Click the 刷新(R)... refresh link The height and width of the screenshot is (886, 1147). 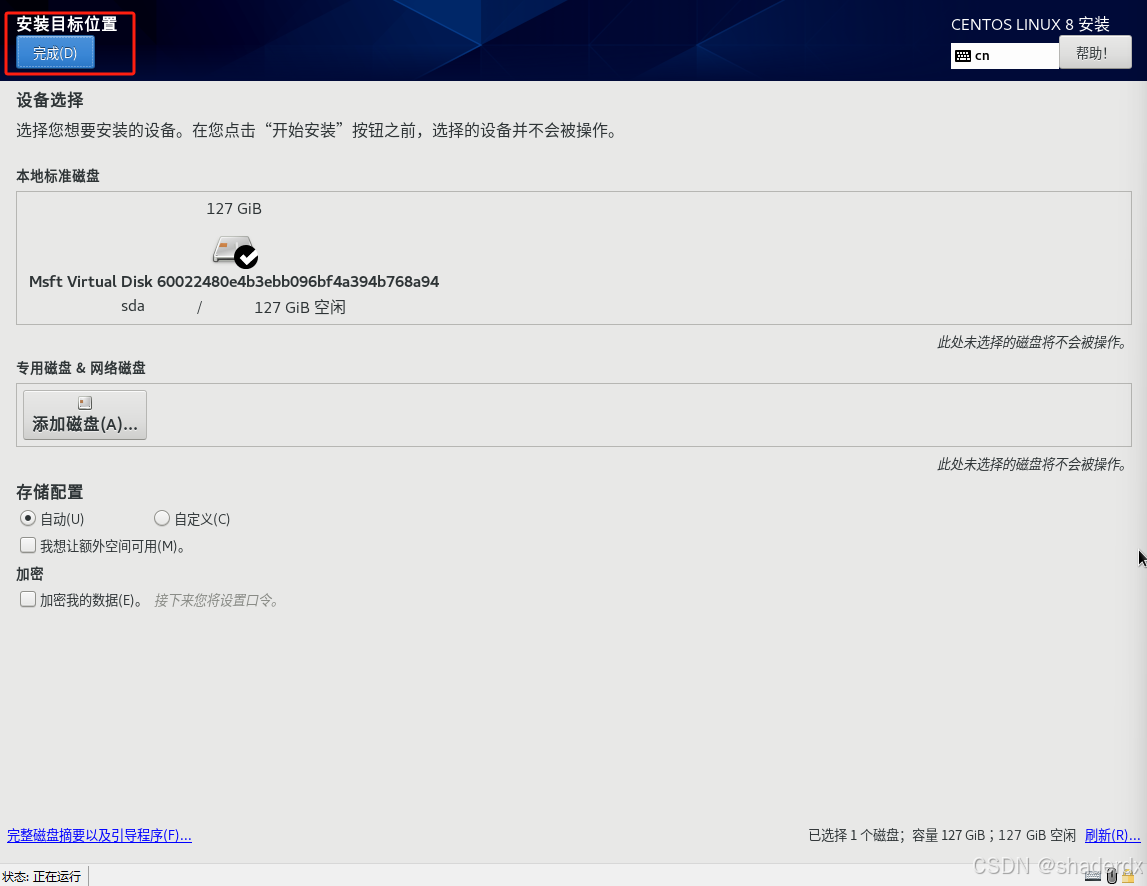[x=1112, y=835]
